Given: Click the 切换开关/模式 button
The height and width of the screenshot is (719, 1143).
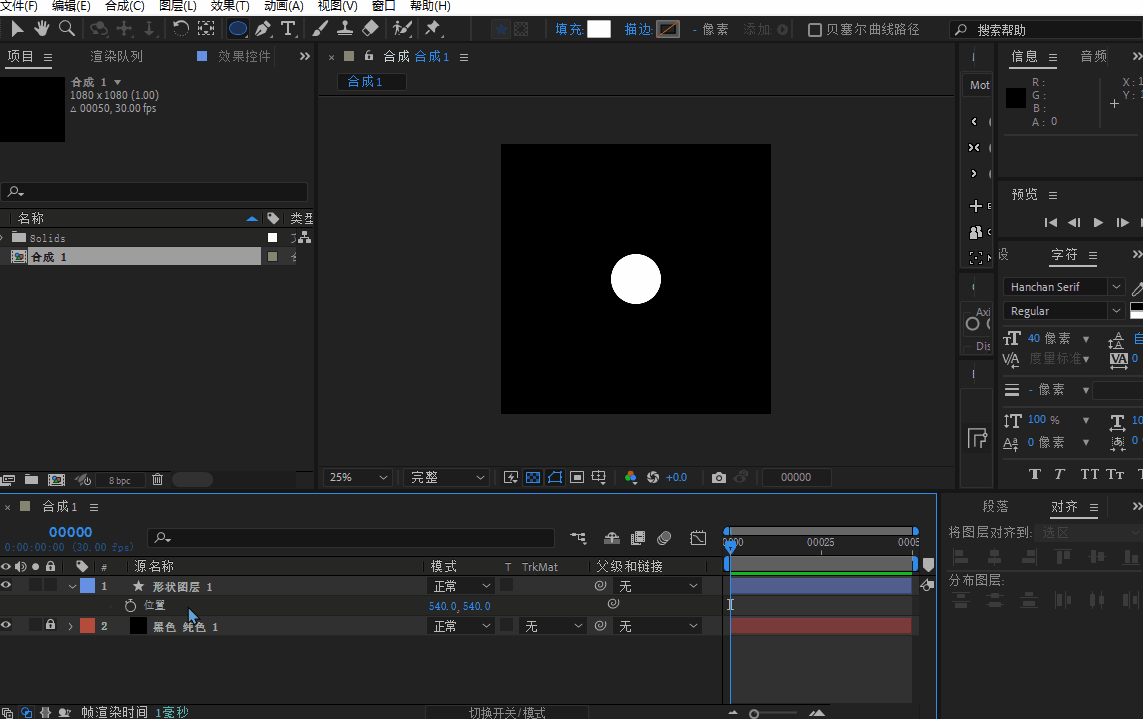Looking at the screenshot, I should click(507, 712).
